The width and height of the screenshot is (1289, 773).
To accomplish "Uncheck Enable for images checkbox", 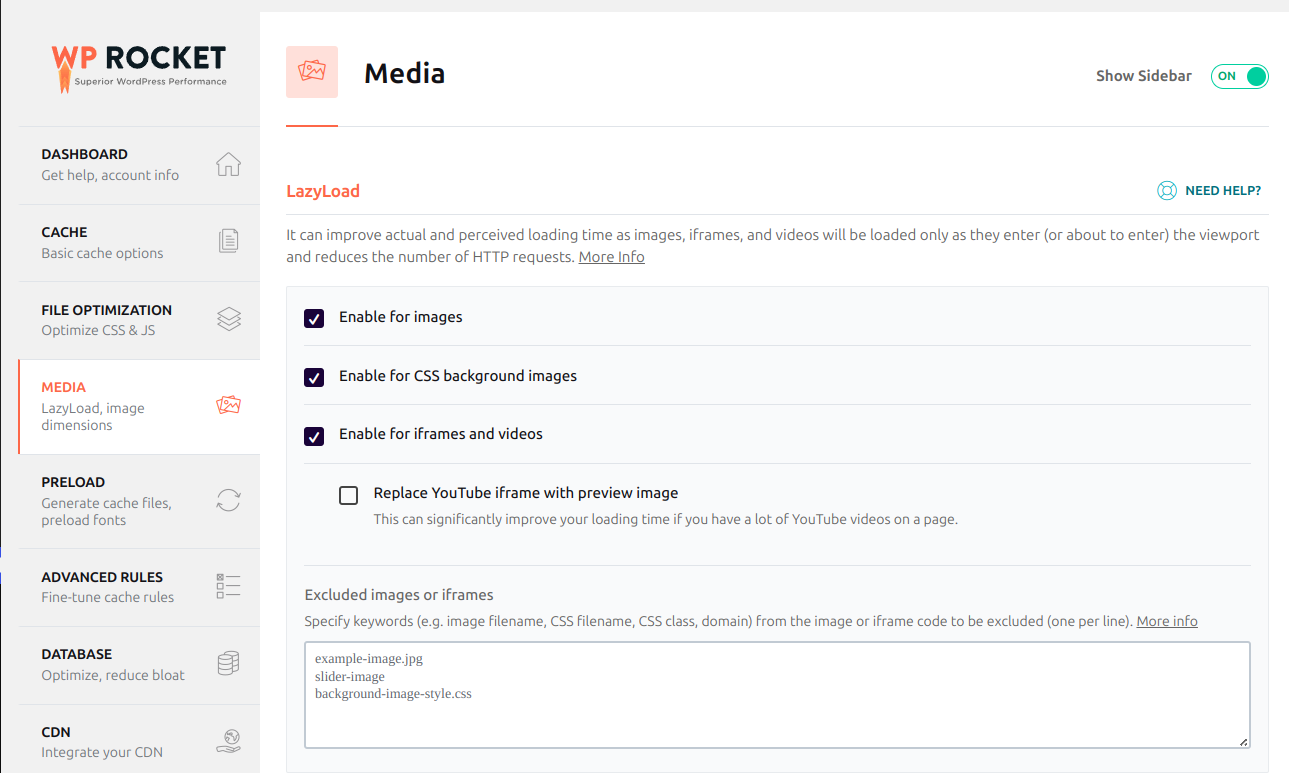I will 314,318.
